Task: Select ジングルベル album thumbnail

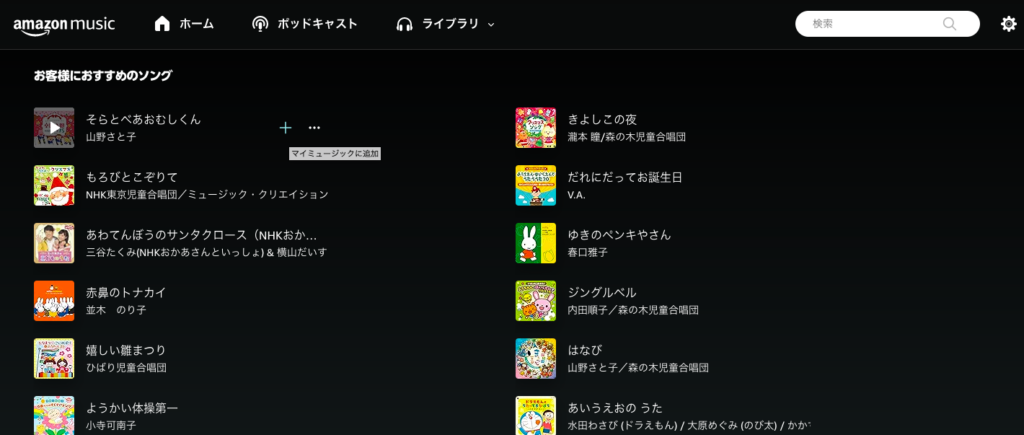Action: click(536, 300)
